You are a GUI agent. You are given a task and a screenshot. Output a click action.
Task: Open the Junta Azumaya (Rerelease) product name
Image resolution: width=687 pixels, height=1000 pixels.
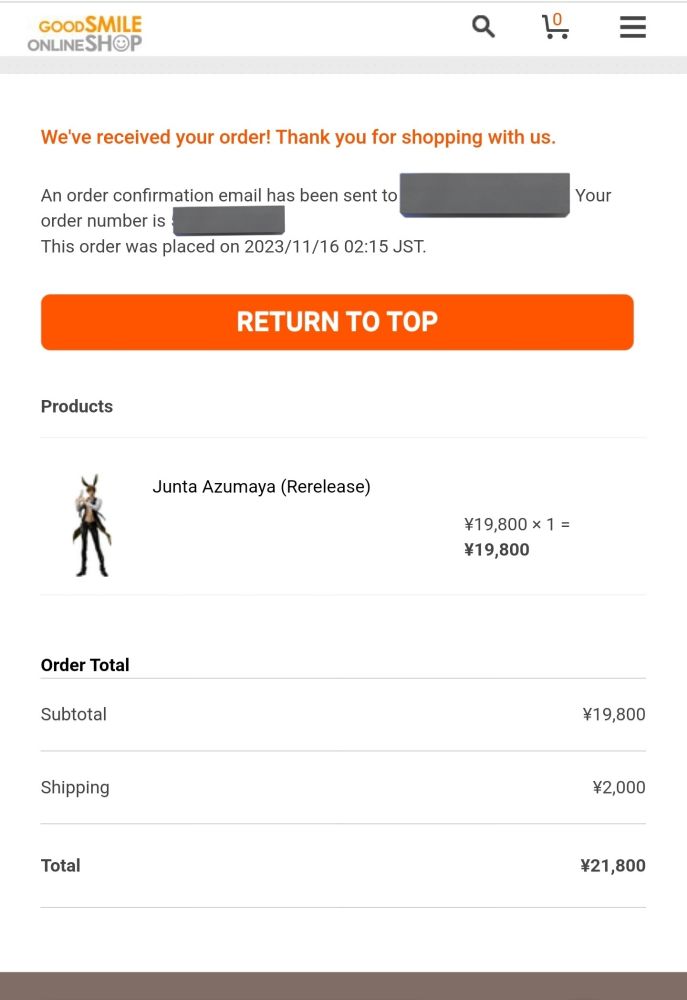[x=261, y=487]
